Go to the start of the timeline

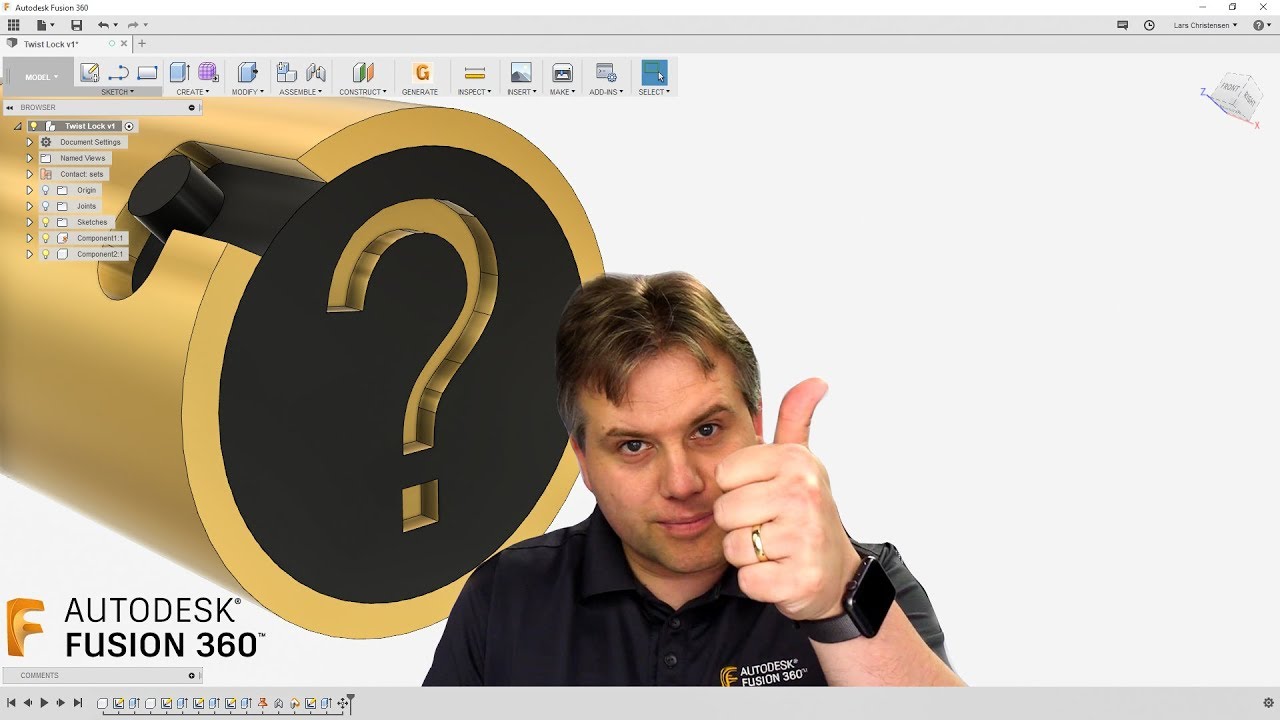click(11, 704)
